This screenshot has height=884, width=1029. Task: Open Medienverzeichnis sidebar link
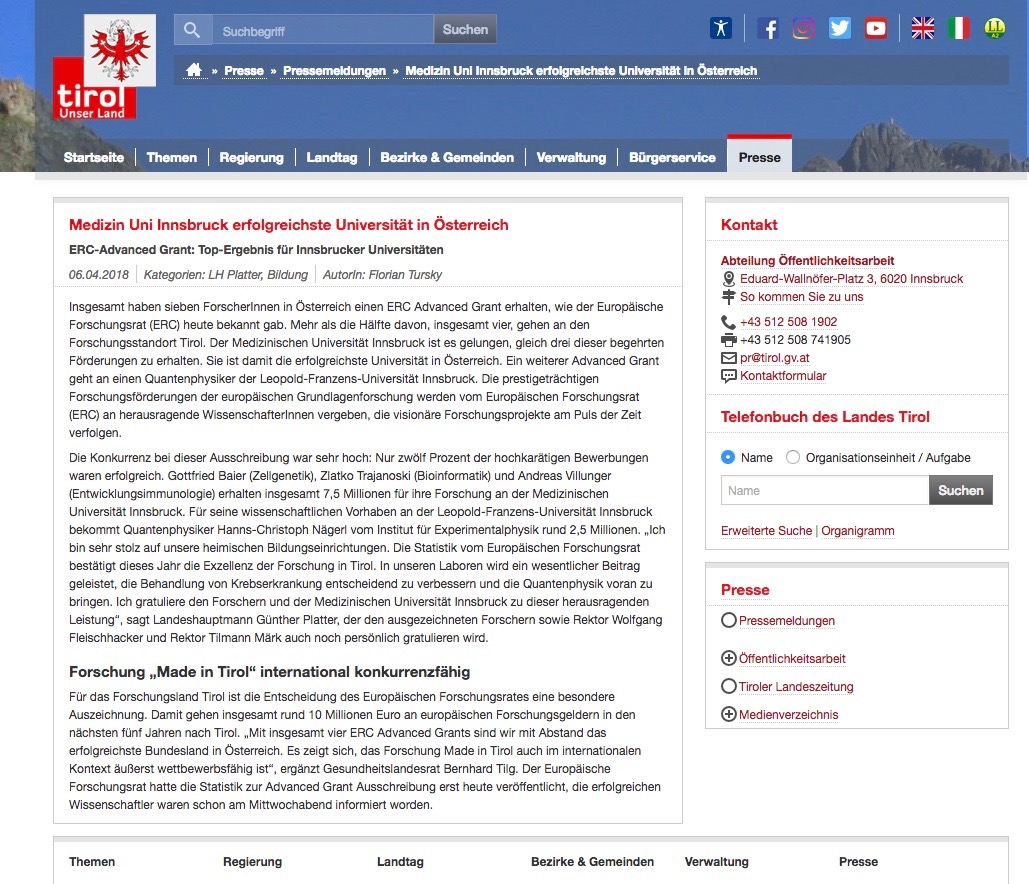coord(788,715)
